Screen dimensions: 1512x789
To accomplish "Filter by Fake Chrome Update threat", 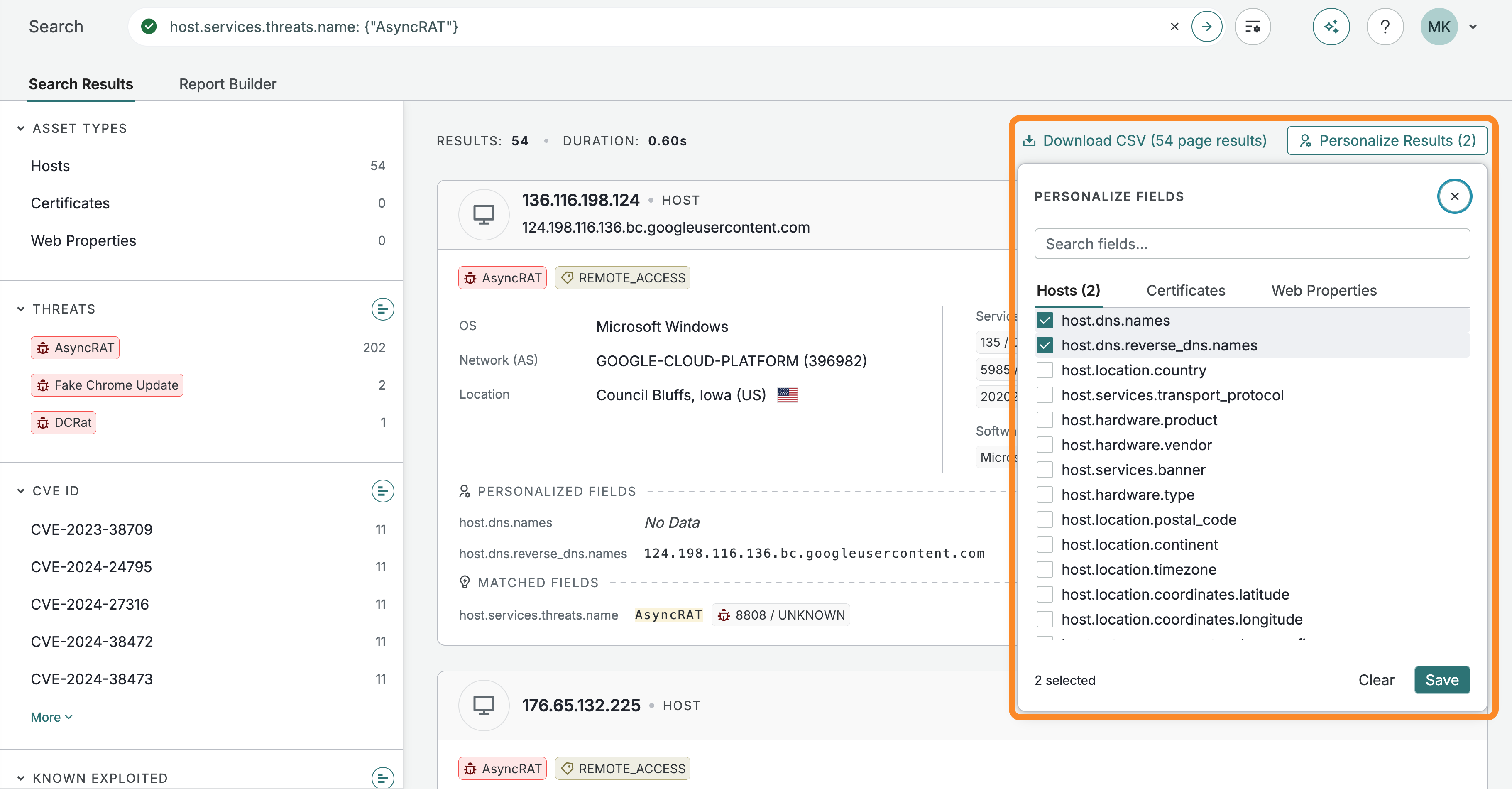I will coord(107,385).
